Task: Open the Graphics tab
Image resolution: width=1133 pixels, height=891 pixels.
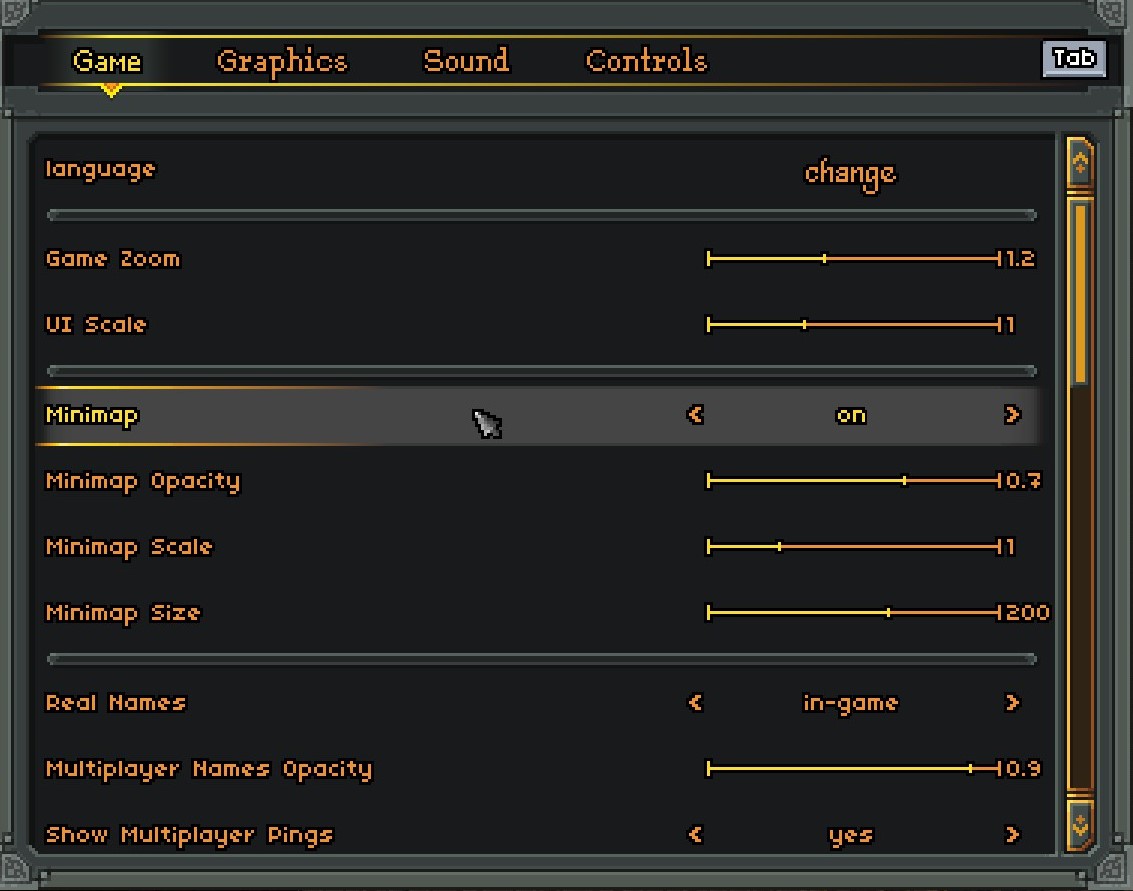Action: 282,61
